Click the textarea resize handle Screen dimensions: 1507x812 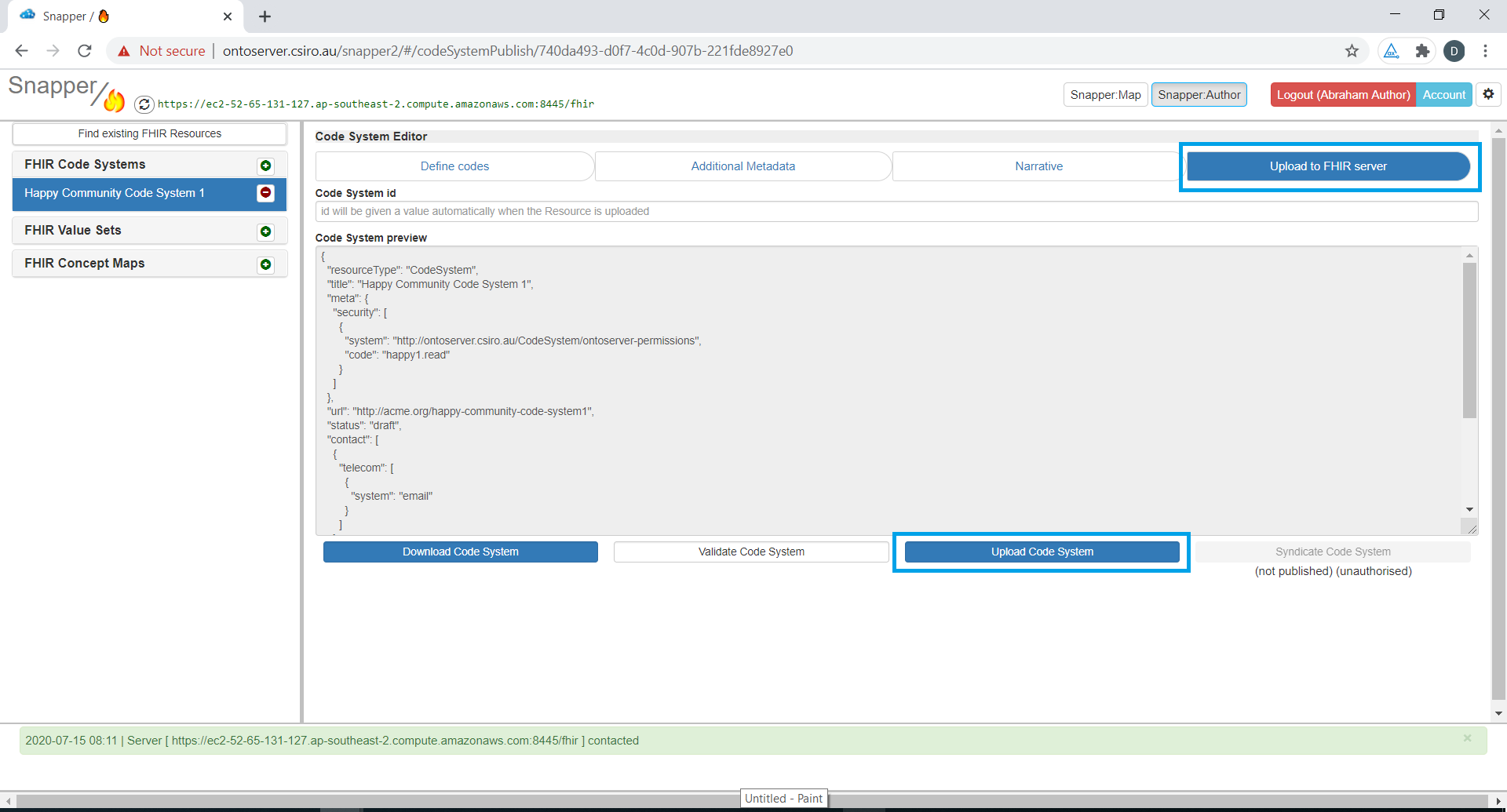(1471, 528)
